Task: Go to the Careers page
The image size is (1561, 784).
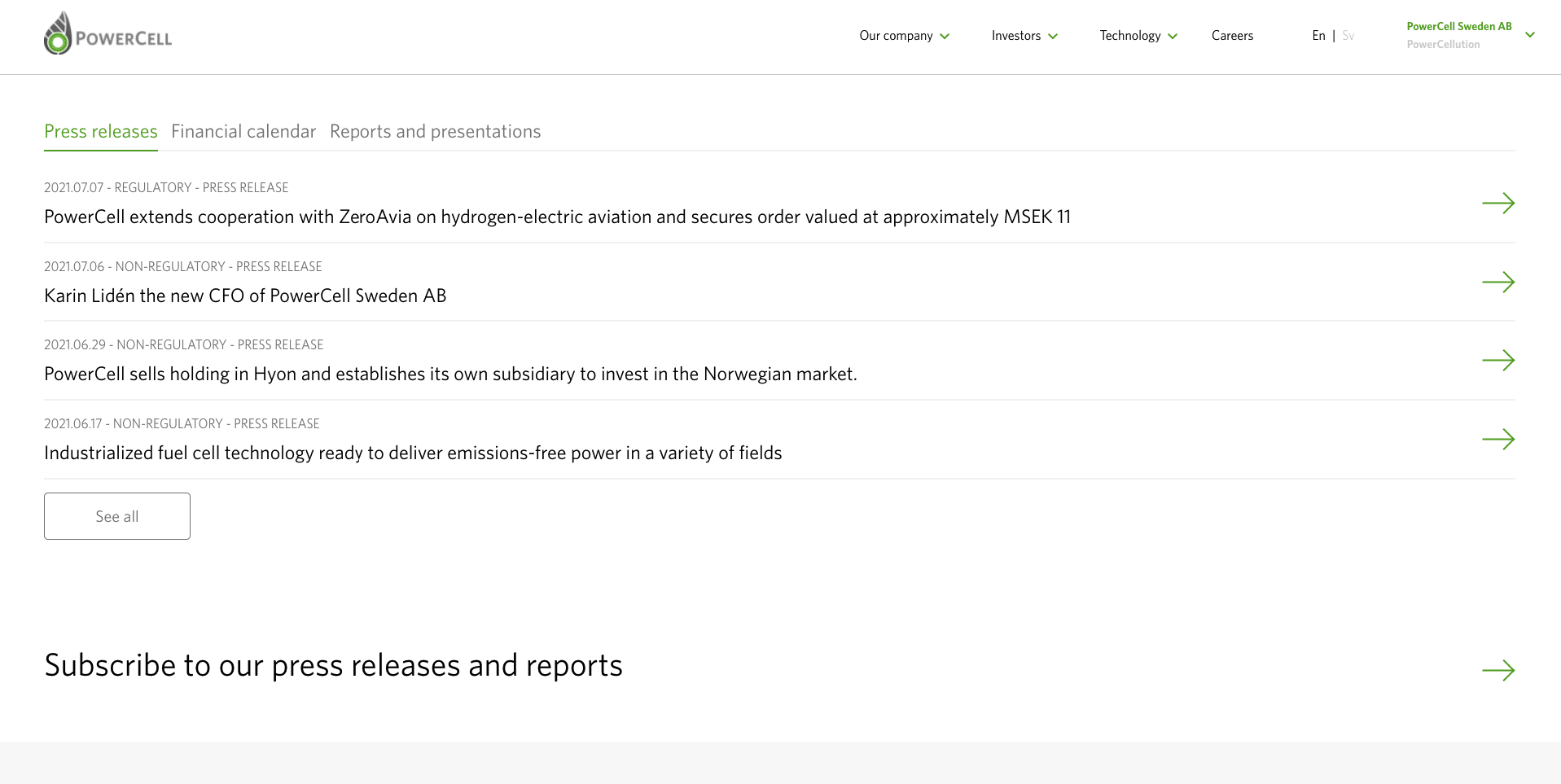Action: (x=1232, y=36)
